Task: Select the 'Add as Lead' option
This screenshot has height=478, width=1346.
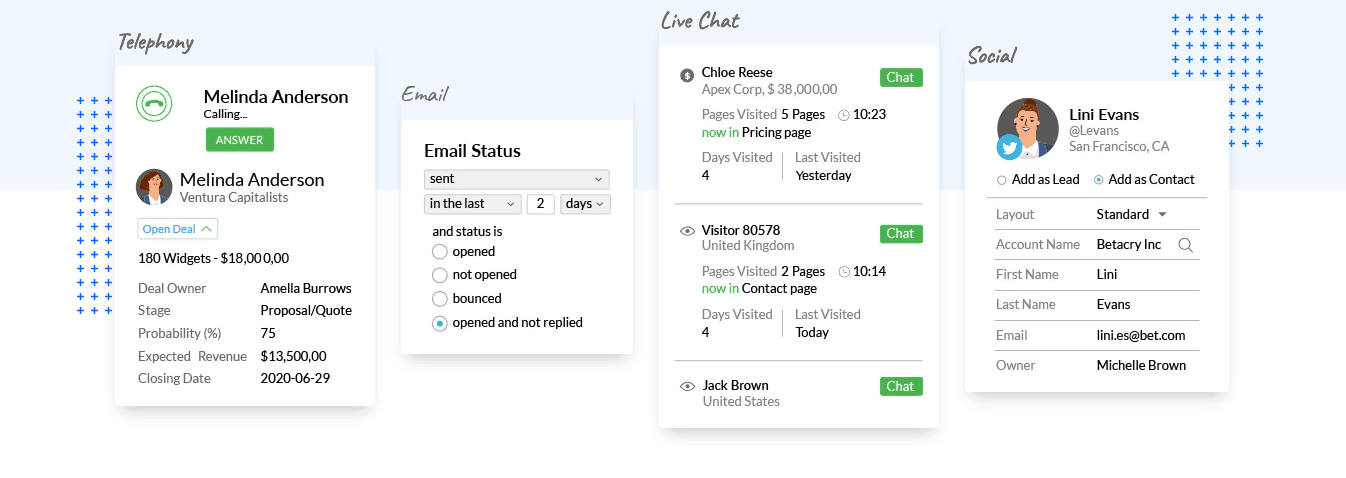Action: point(1002,180)
